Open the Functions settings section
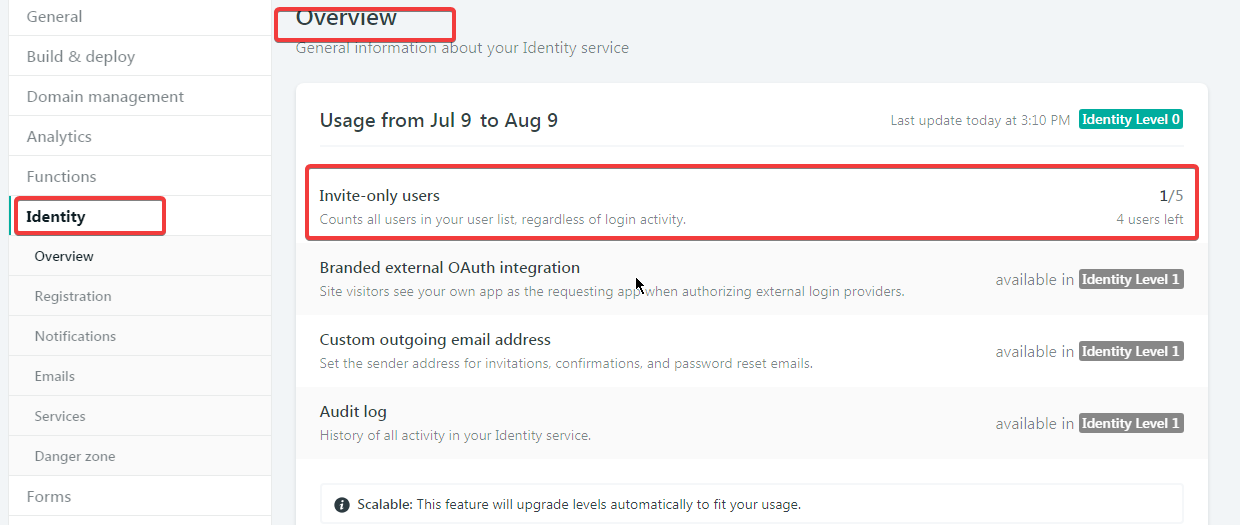1240x525 pixels. tap(62, 177)
